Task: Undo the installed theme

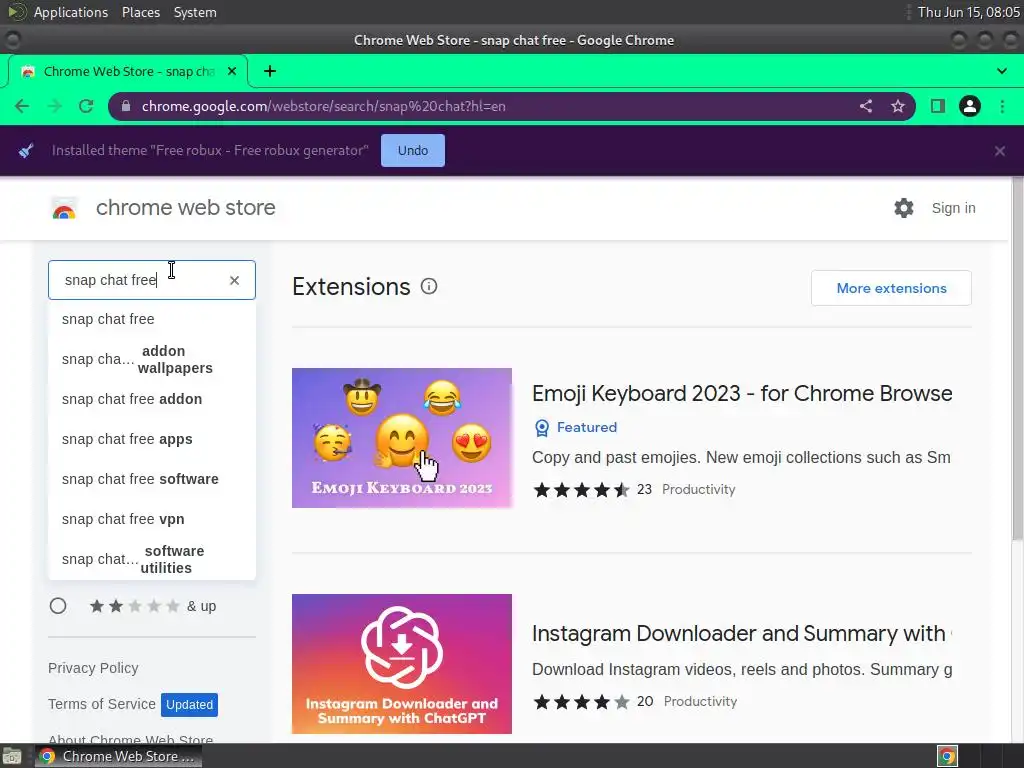Action: (x=413, y=150)
